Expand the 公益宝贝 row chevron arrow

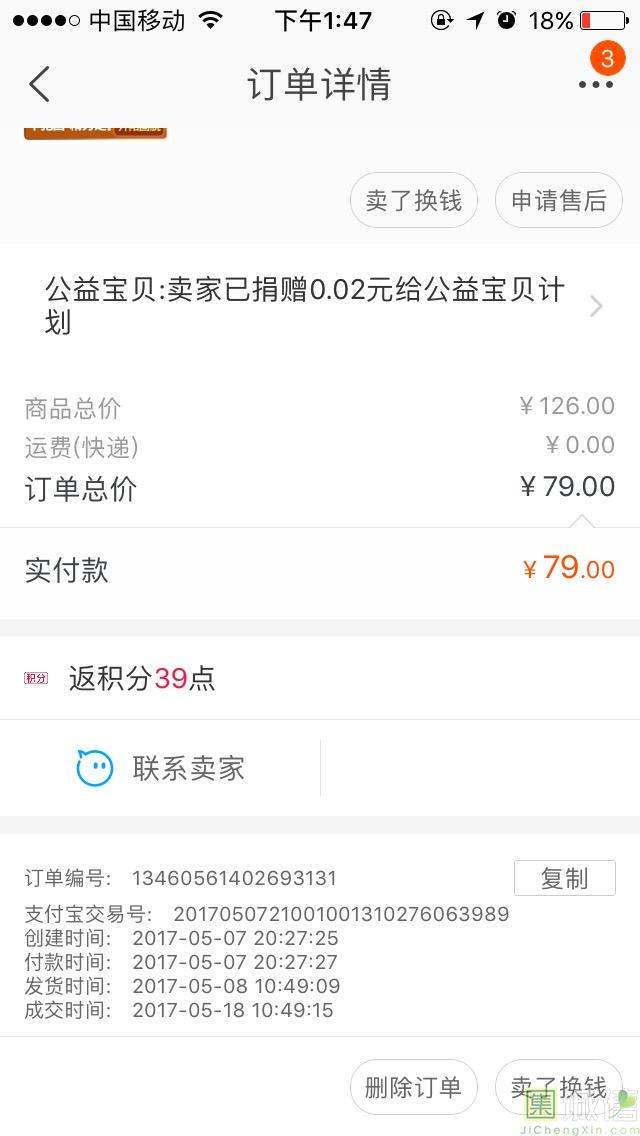coord(596,306)
